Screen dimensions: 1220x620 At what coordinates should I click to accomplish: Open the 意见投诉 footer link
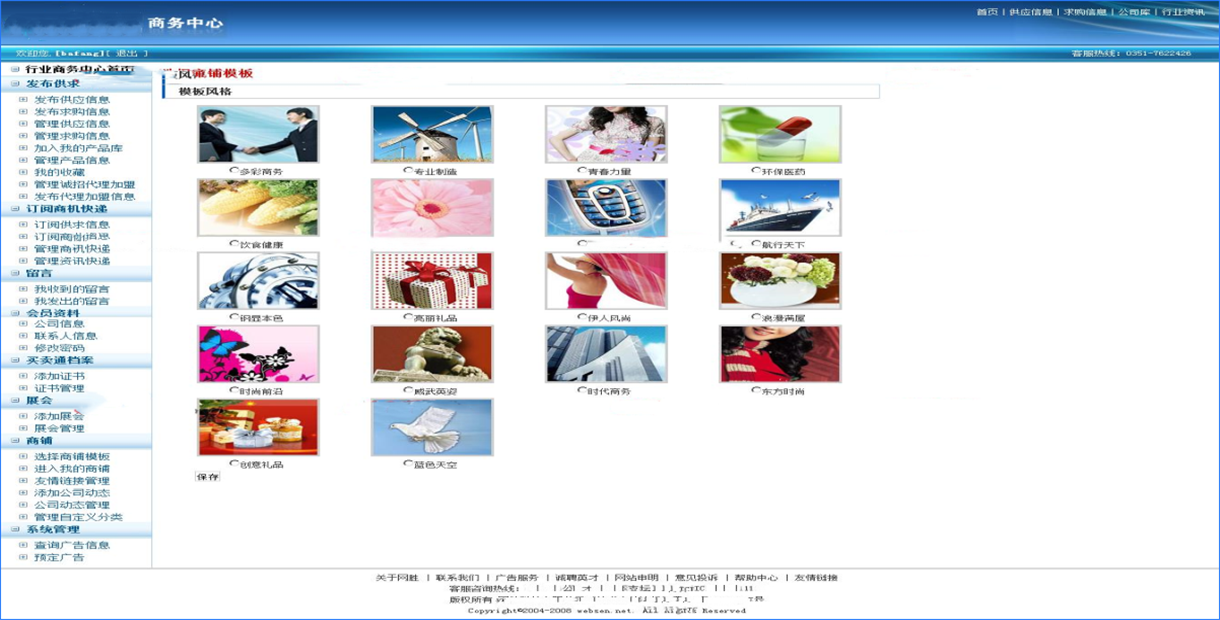coord(697,578)
